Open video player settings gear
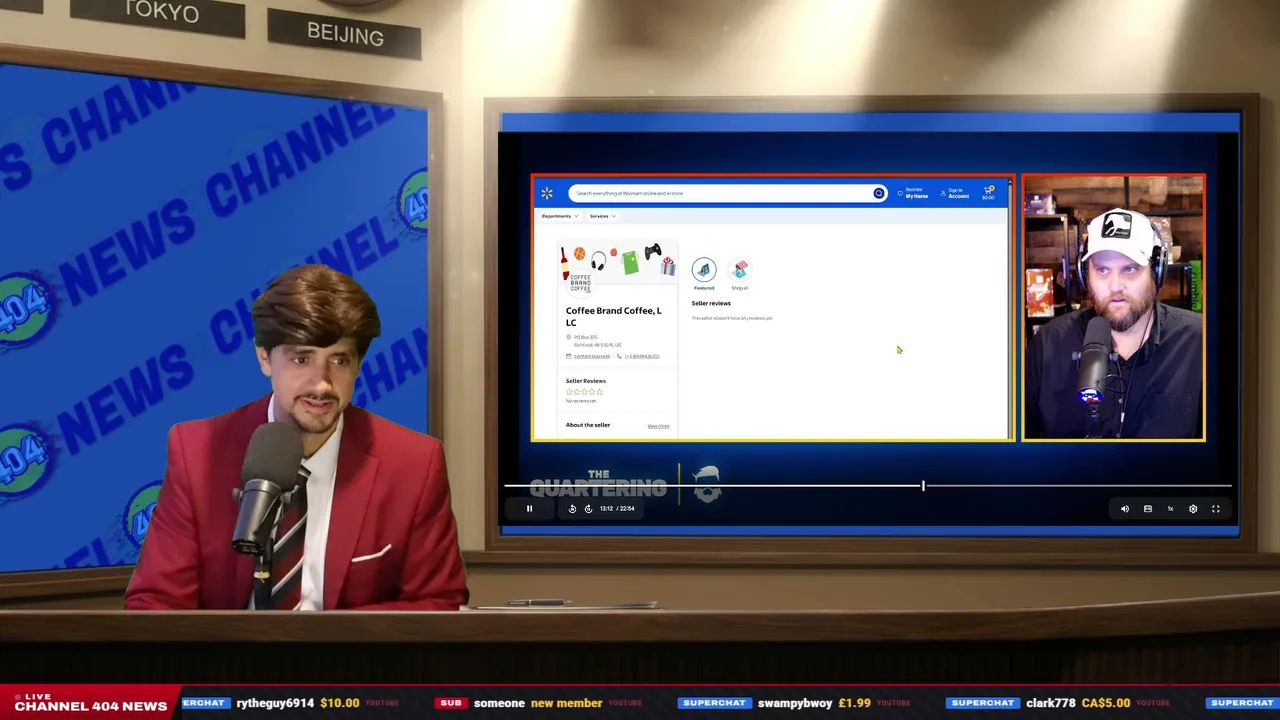Viewport: 1280px width, 720px height. (x=1193, y=509)
